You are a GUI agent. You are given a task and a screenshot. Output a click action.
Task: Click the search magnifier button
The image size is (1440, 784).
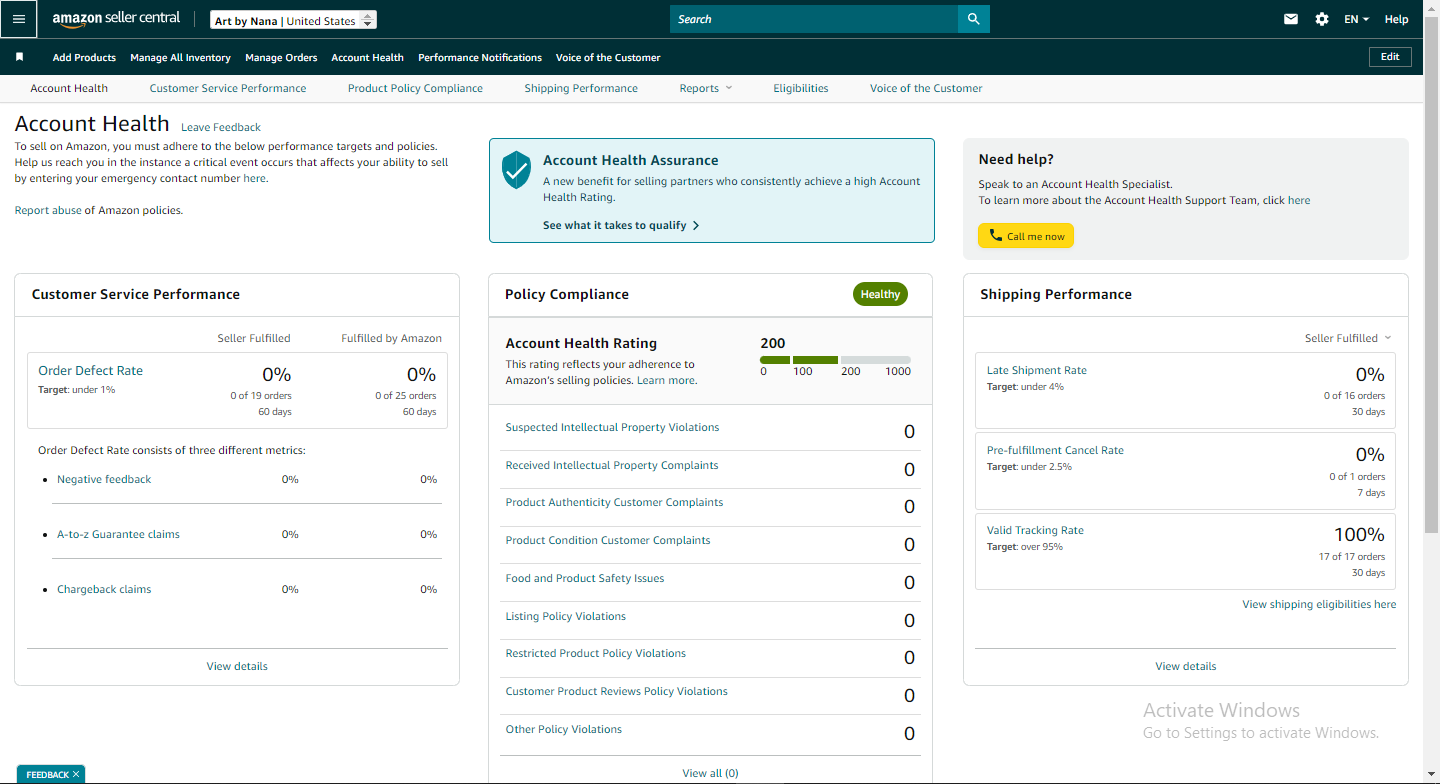click(973, 19)
